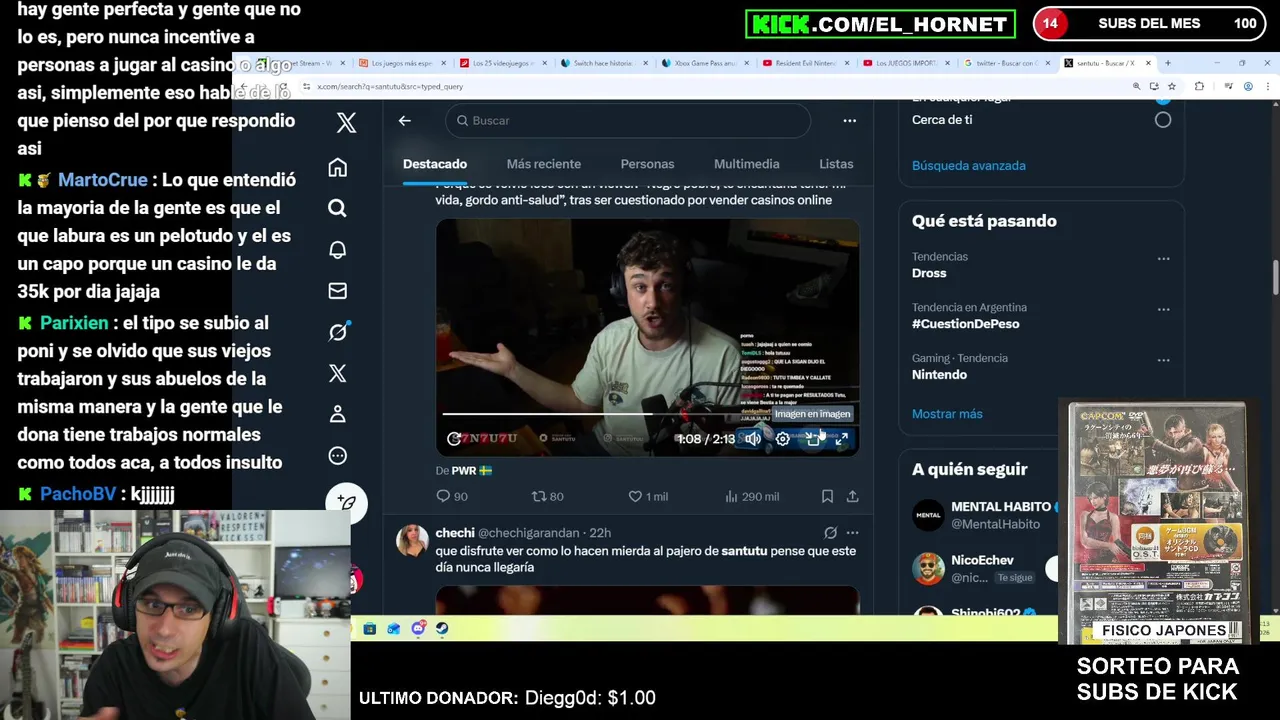
Task: Open the 'Xbox Game Pass' browser tab
Action: pyautogui.click(x=705, y=63)
